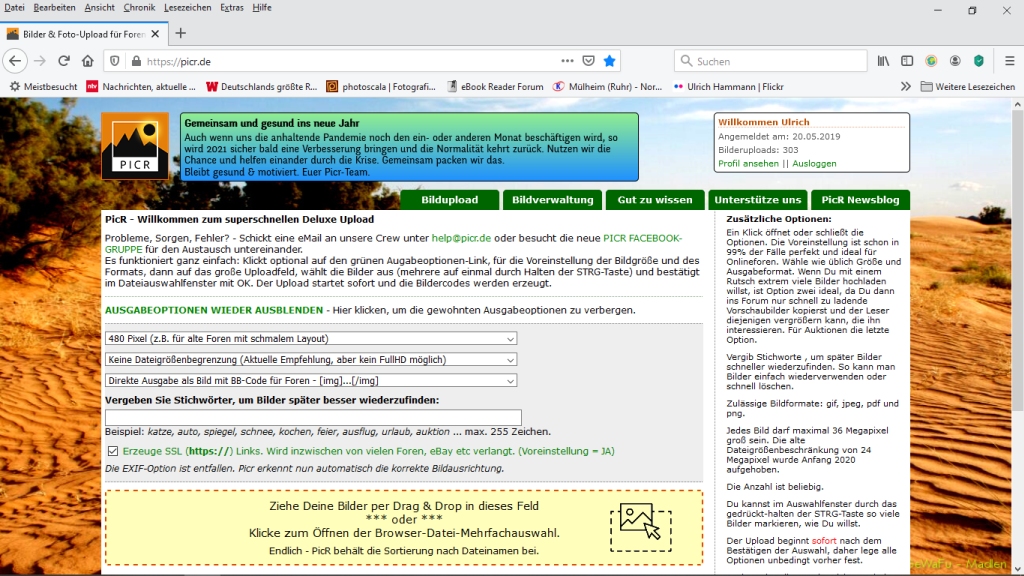
Task: Click the page vertical scrollbar
Action: 1017,300
